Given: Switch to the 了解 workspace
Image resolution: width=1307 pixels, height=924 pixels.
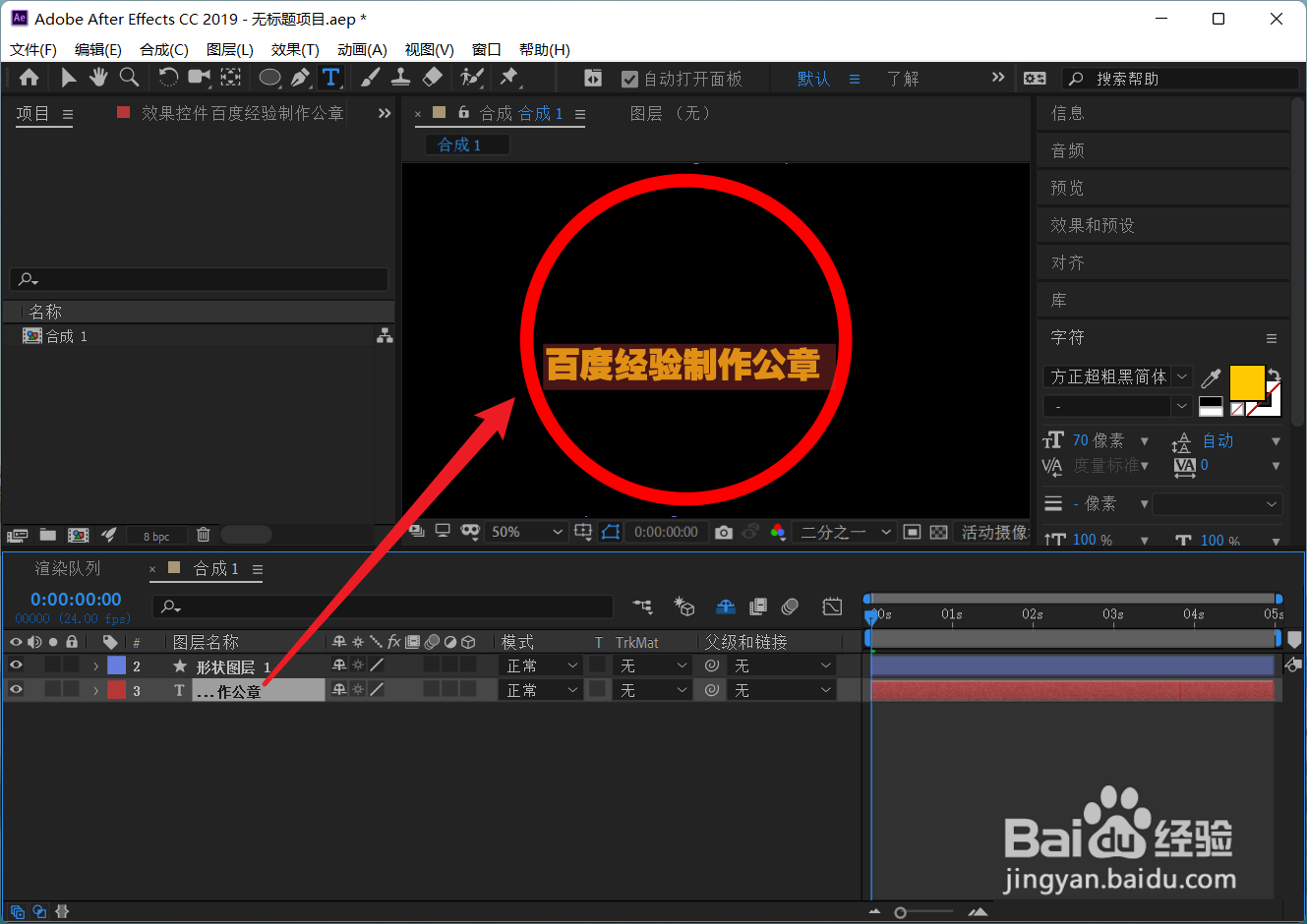Looking at the screenshot, I should click(x=903, y=79).
